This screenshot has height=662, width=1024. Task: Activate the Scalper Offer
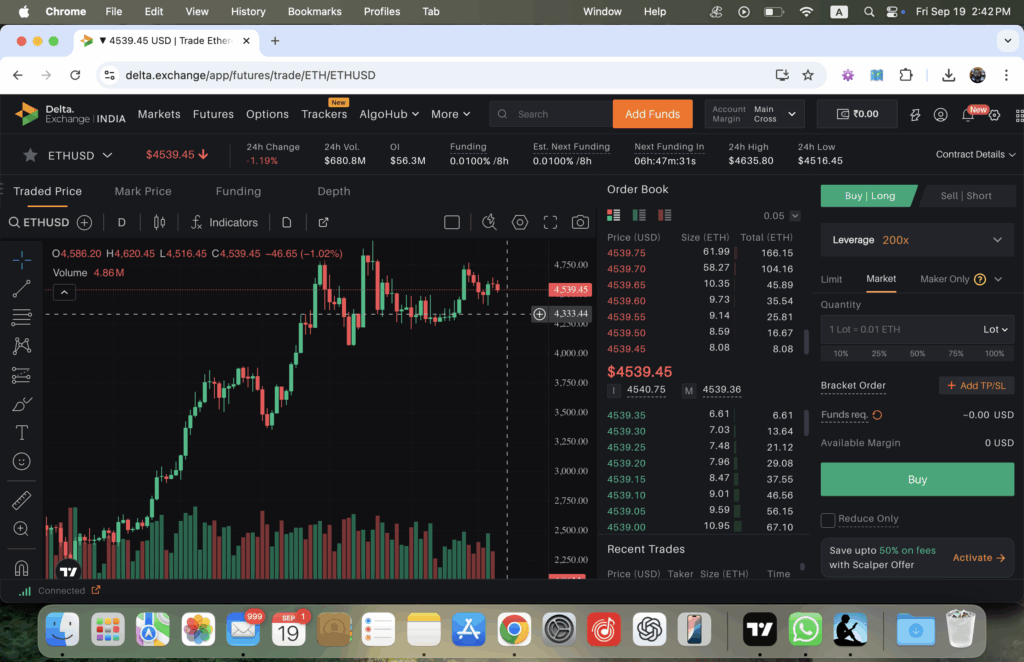978,558
